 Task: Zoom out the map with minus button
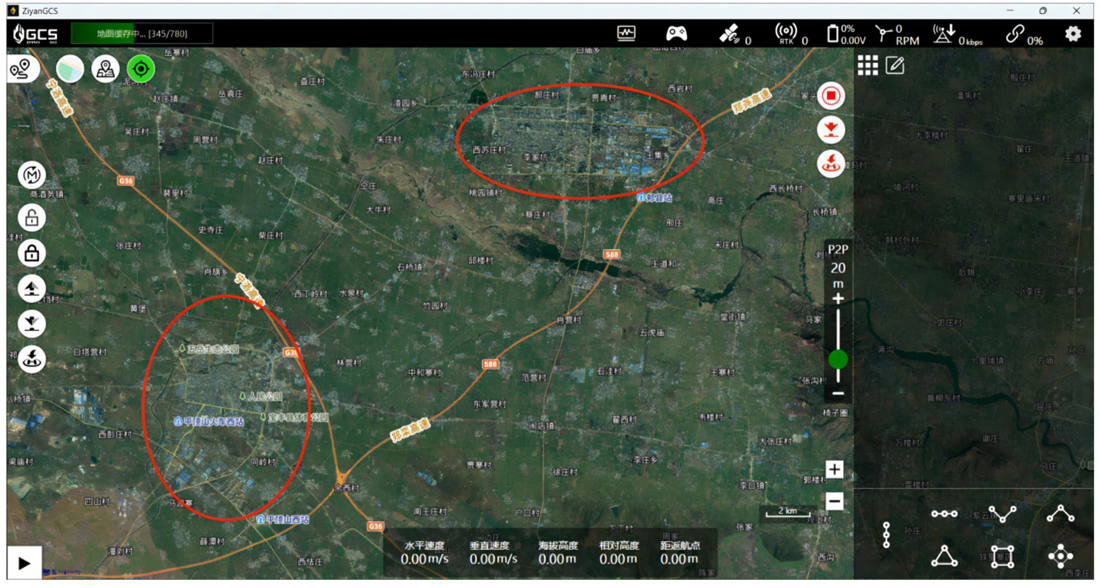(x=834, y=502)
